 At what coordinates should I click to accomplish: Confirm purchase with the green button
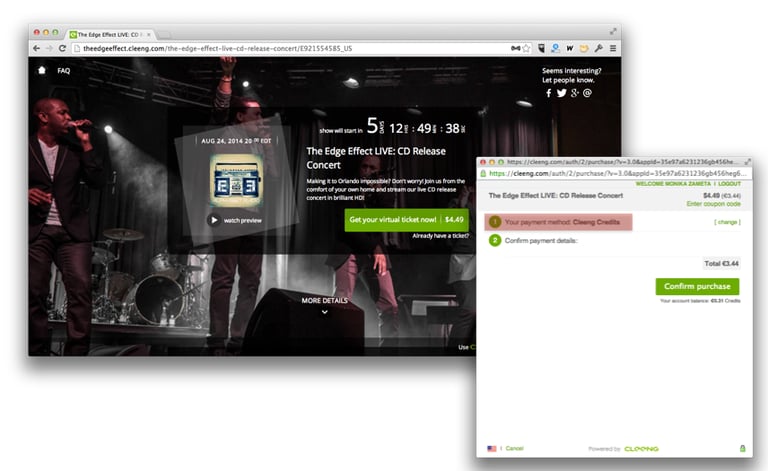(x=697, y=286)
